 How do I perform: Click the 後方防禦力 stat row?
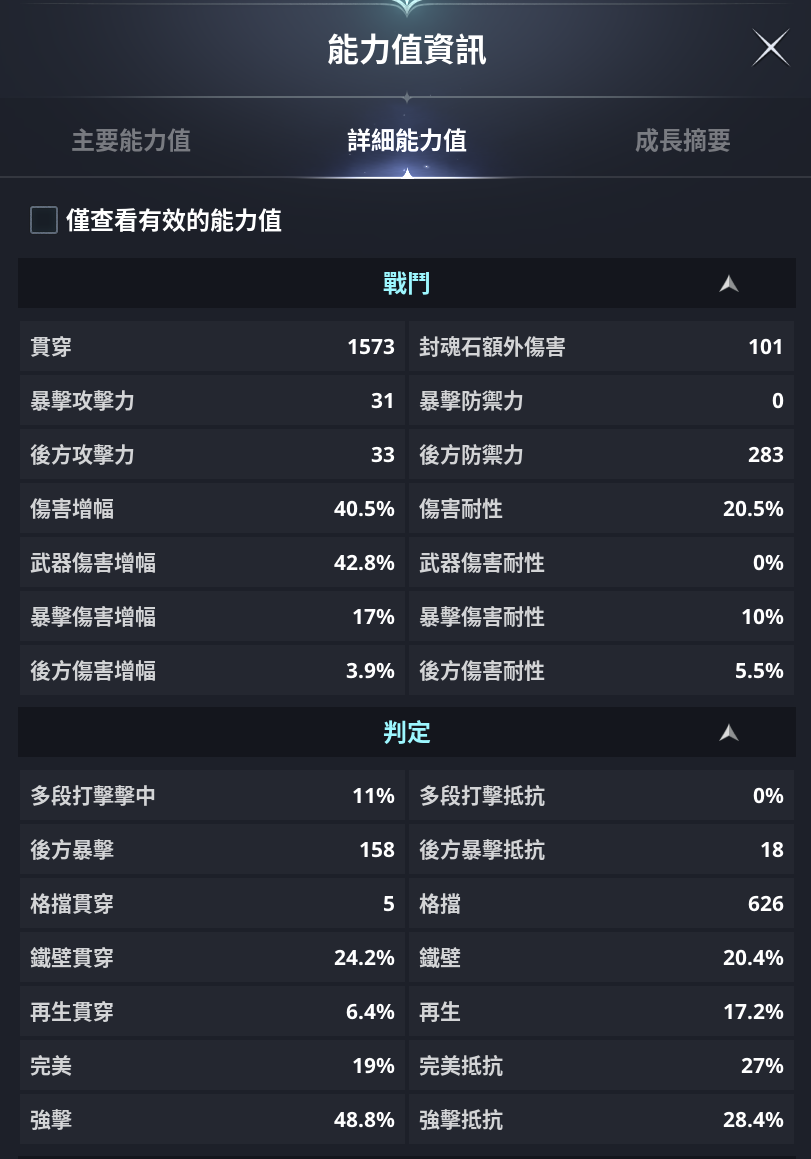(x=601, y=456)
